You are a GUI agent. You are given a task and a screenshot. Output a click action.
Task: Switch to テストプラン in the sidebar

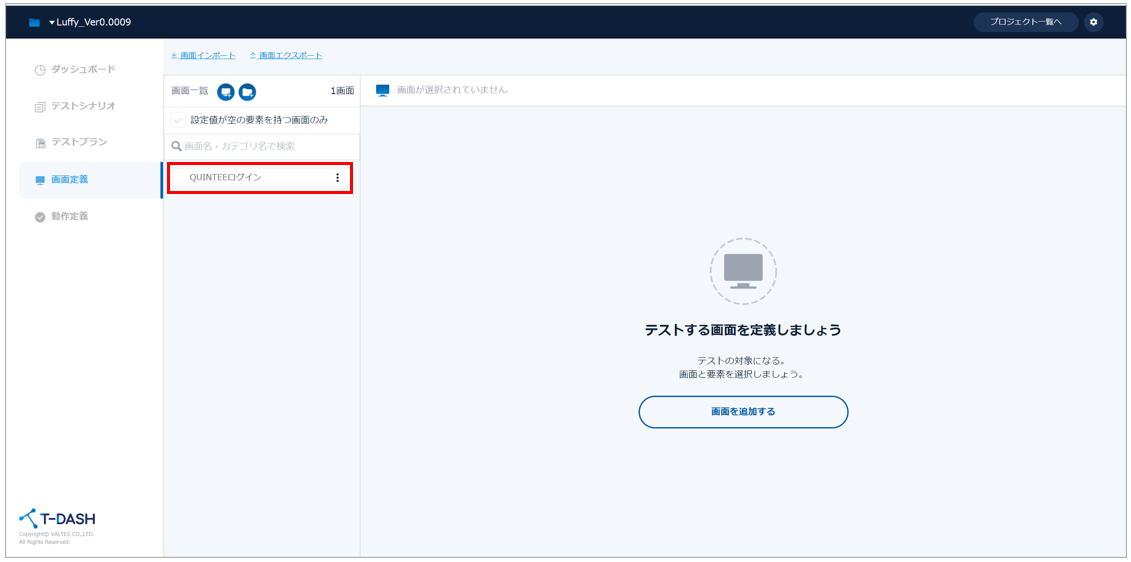(79, 143)
